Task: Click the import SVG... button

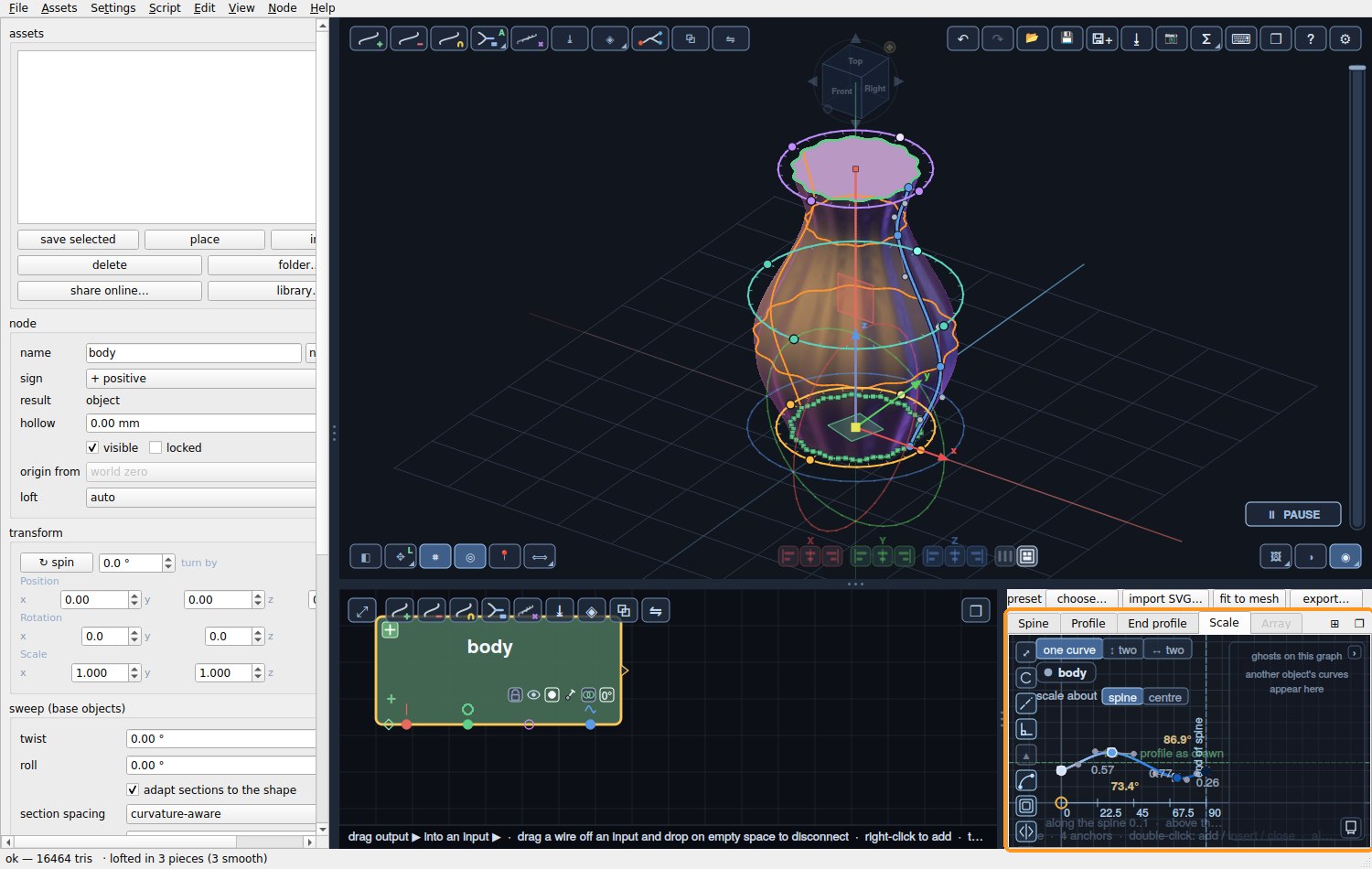Action: [x=1165, y=599]
